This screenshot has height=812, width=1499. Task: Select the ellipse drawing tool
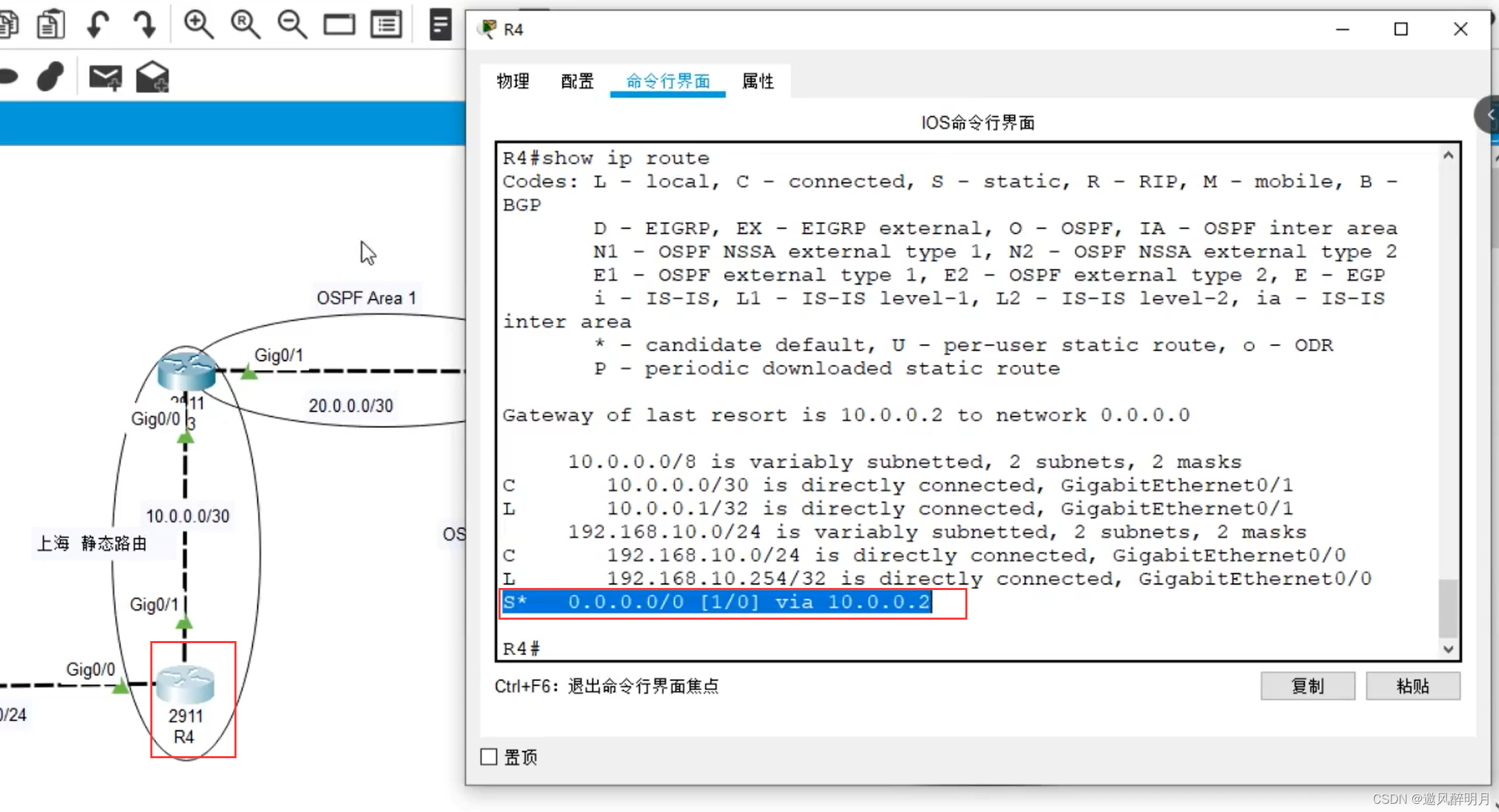point(8,77)
